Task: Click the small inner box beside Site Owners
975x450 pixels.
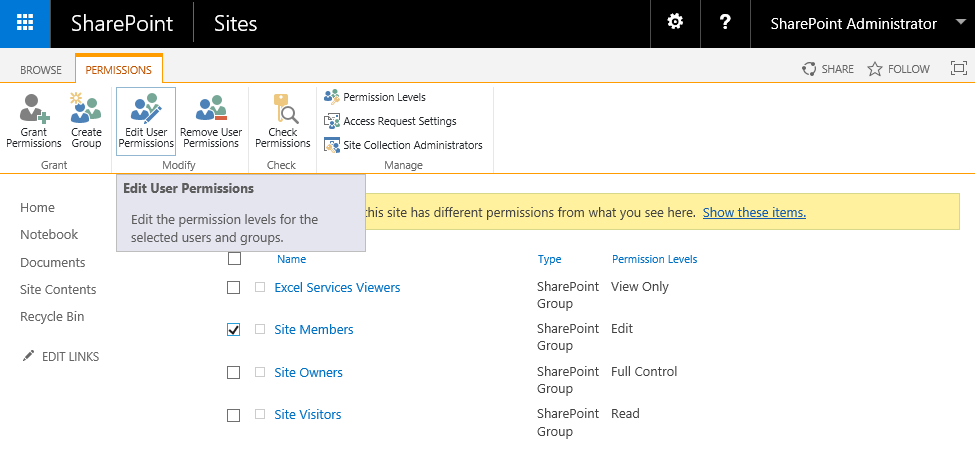Action: pos(260,372)
